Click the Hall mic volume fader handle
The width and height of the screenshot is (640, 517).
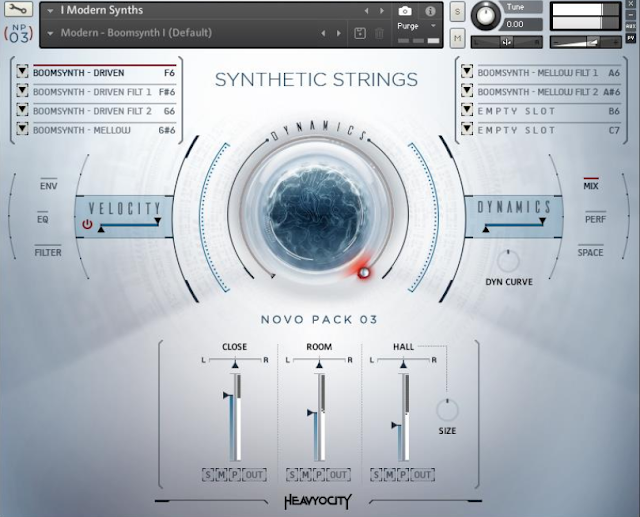[x=396, y=425]
